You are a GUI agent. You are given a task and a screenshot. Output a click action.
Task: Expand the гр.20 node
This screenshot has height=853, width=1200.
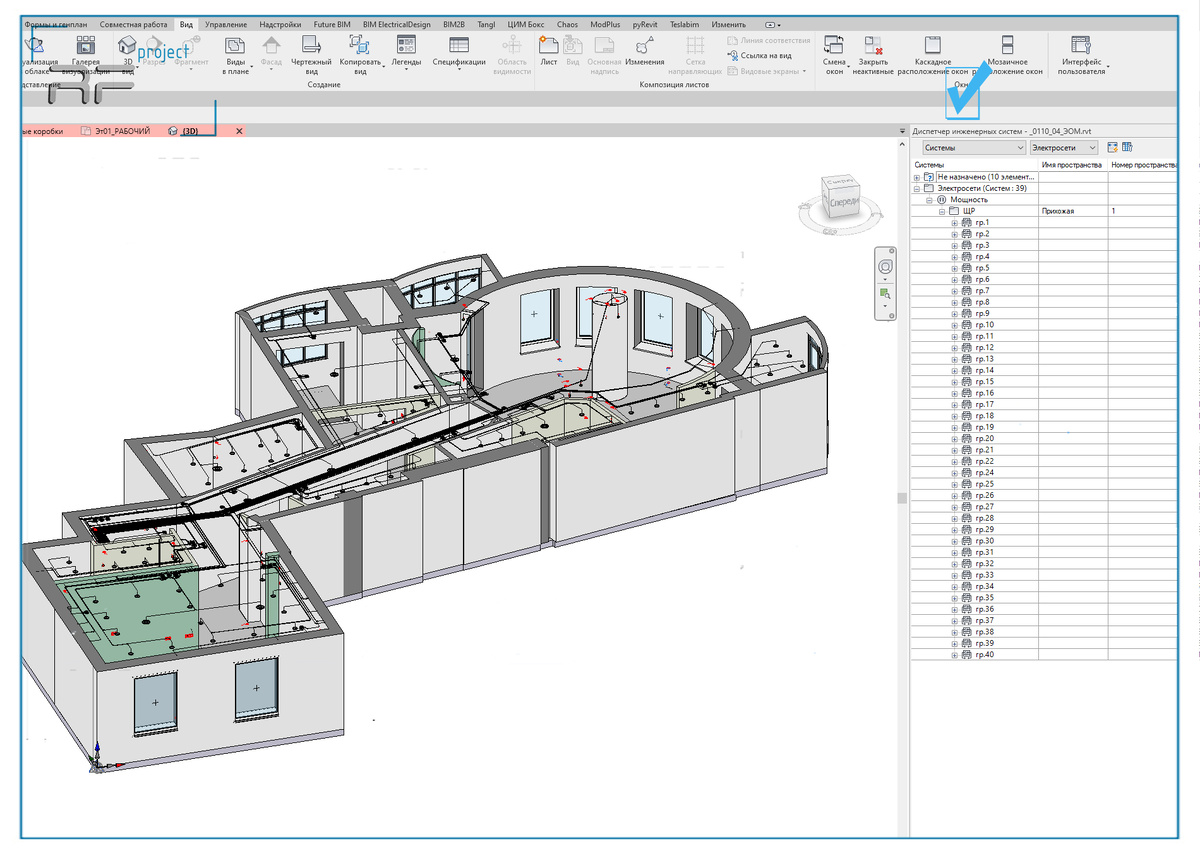pos(954,439)
